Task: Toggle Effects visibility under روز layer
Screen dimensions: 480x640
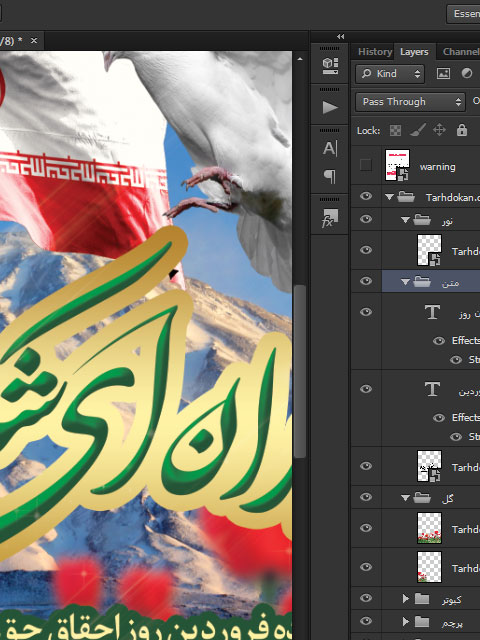Action: pos(439,340)
